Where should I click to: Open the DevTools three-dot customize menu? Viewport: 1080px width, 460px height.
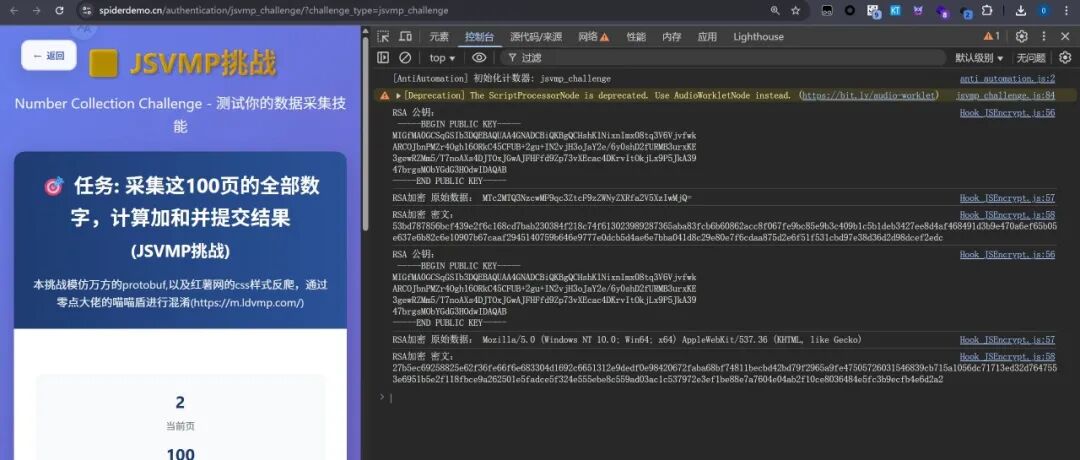1044,36
